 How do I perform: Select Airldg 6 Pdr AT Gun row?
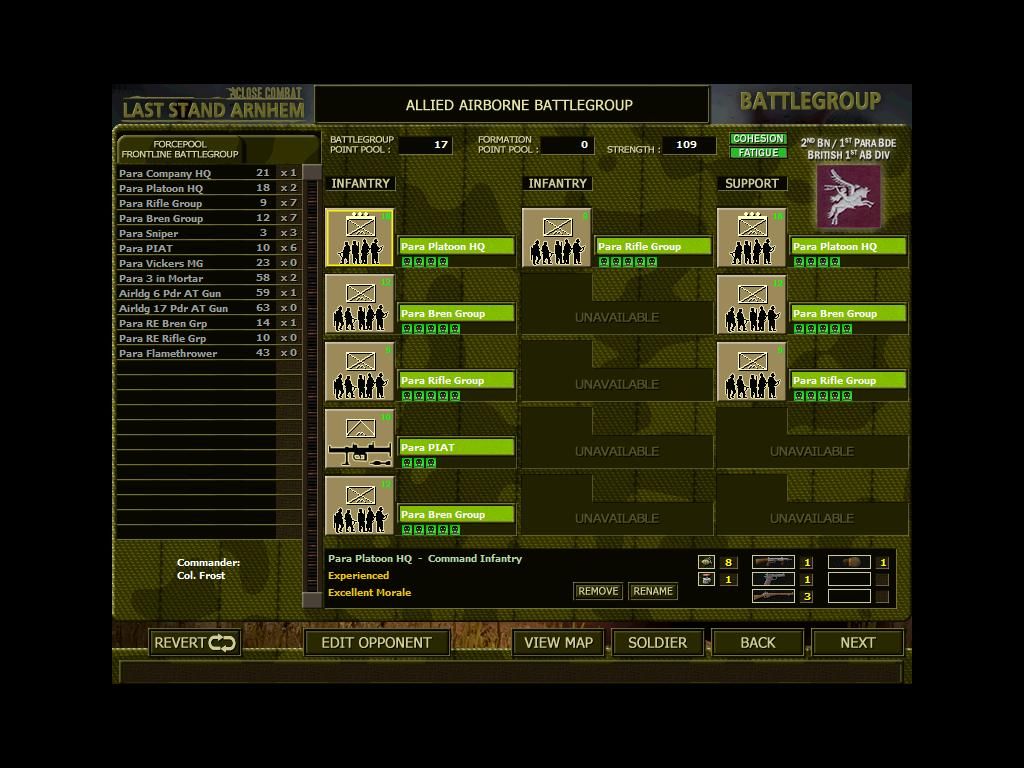click(x=209, y=293)
